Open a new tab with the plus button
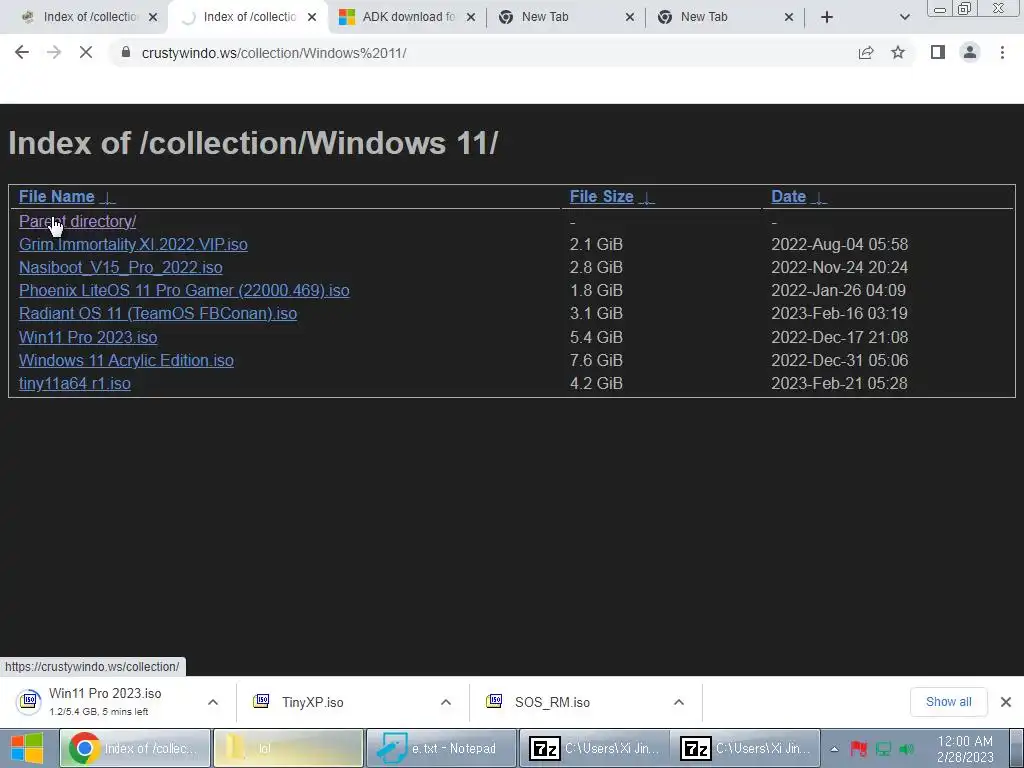The width and height of the screenshot is (1024, 768). click(827, 17)
